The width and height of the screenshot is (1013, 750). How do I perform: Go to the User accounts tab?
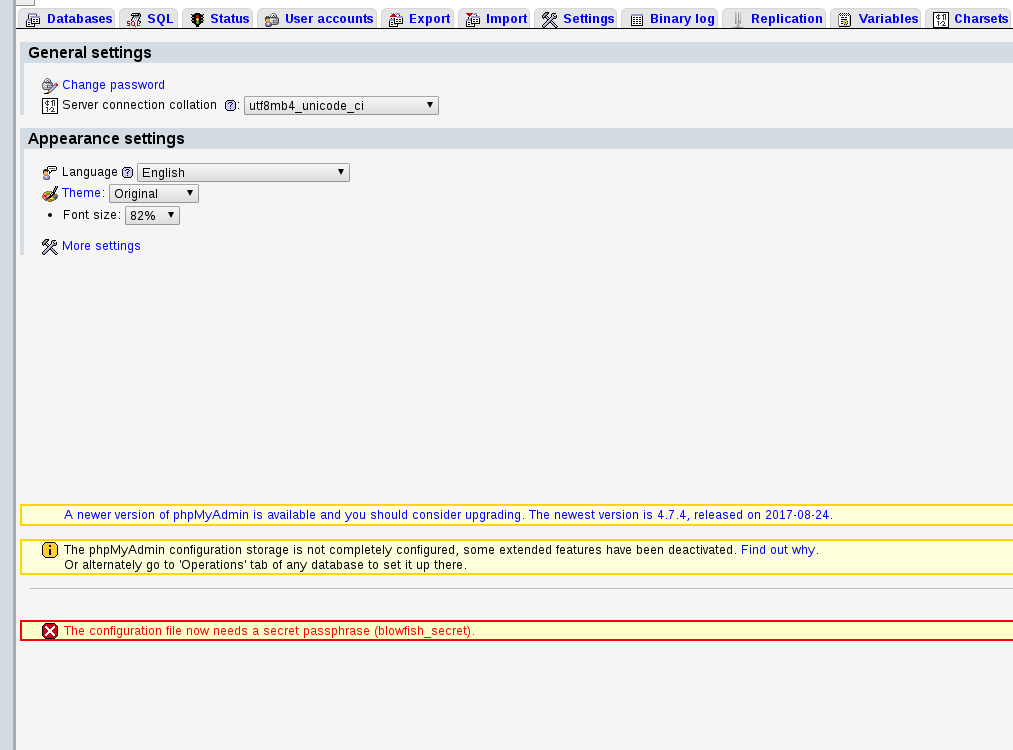tap(317, 19)
